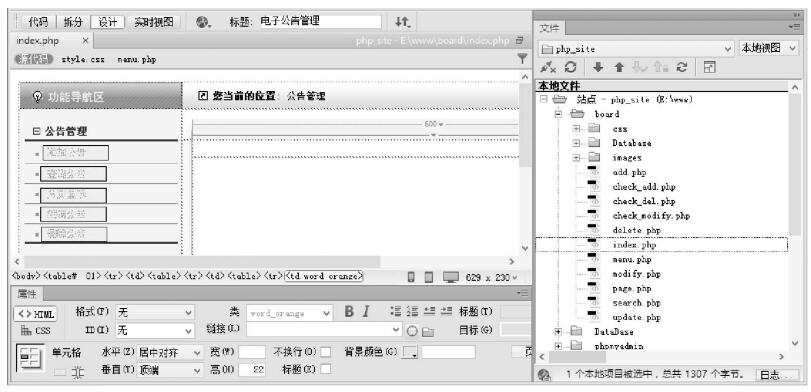Click the 高 (Height) field showing 22

(x=251, y=370)
